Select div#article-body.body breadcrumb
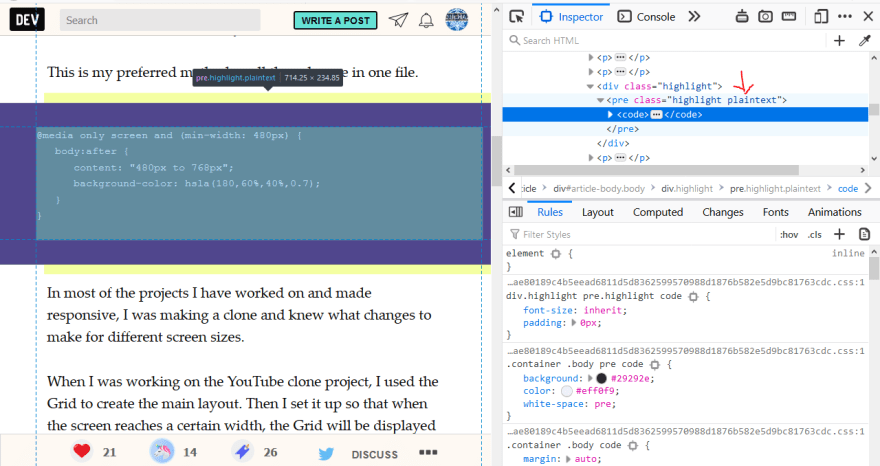The height and width of the screenshot is (466, 880). [x=599, y=189]
